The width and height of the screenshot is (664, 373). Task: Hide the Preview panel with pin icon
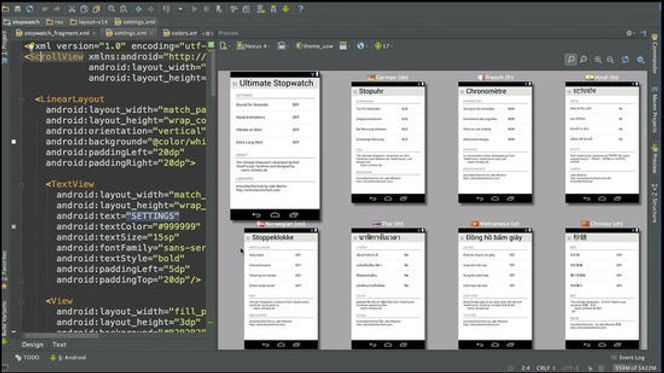pyautogui.click(x=644, y=33)
